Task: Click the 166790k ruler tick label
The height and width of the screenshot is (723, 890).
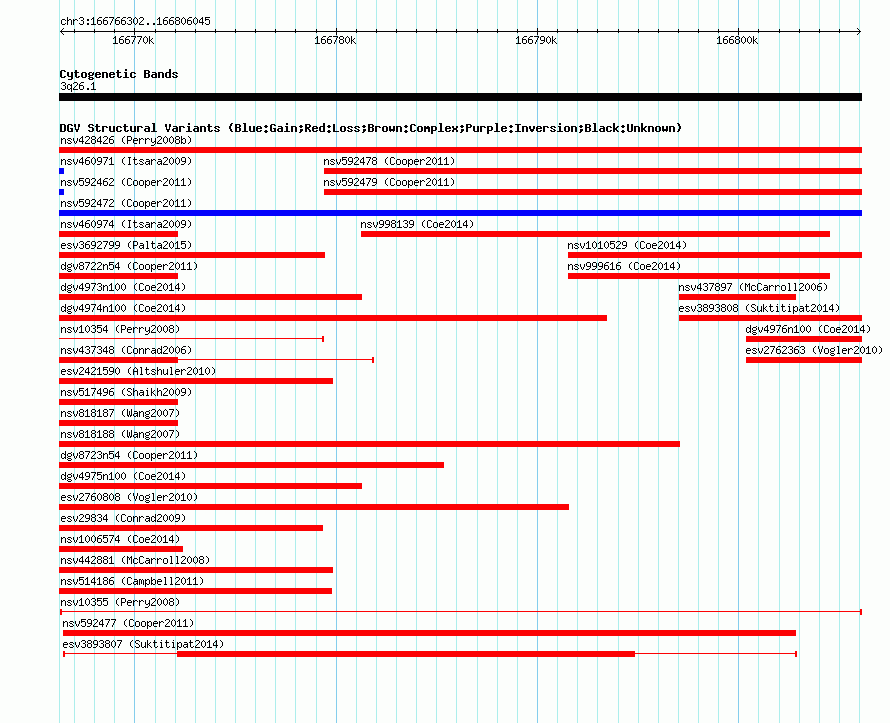Action: click(x=536, y=40)
